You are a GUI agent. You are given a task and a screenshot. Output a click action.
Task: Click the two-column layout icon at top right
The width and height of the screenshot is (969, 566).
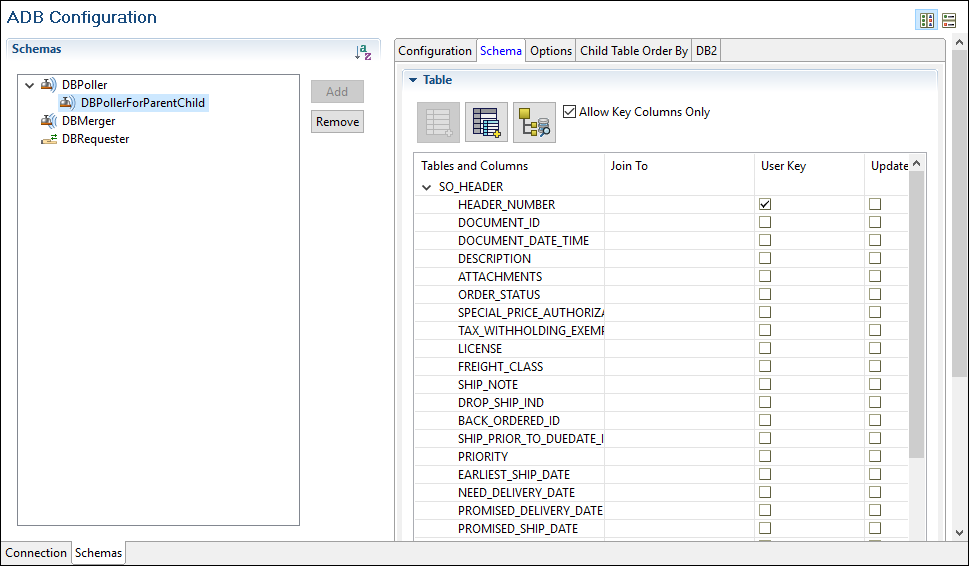click(927, 20)
